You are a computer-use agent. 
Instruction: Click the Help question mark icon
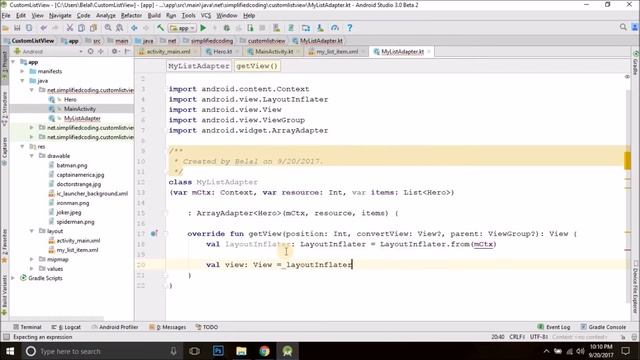pos(349,28)
